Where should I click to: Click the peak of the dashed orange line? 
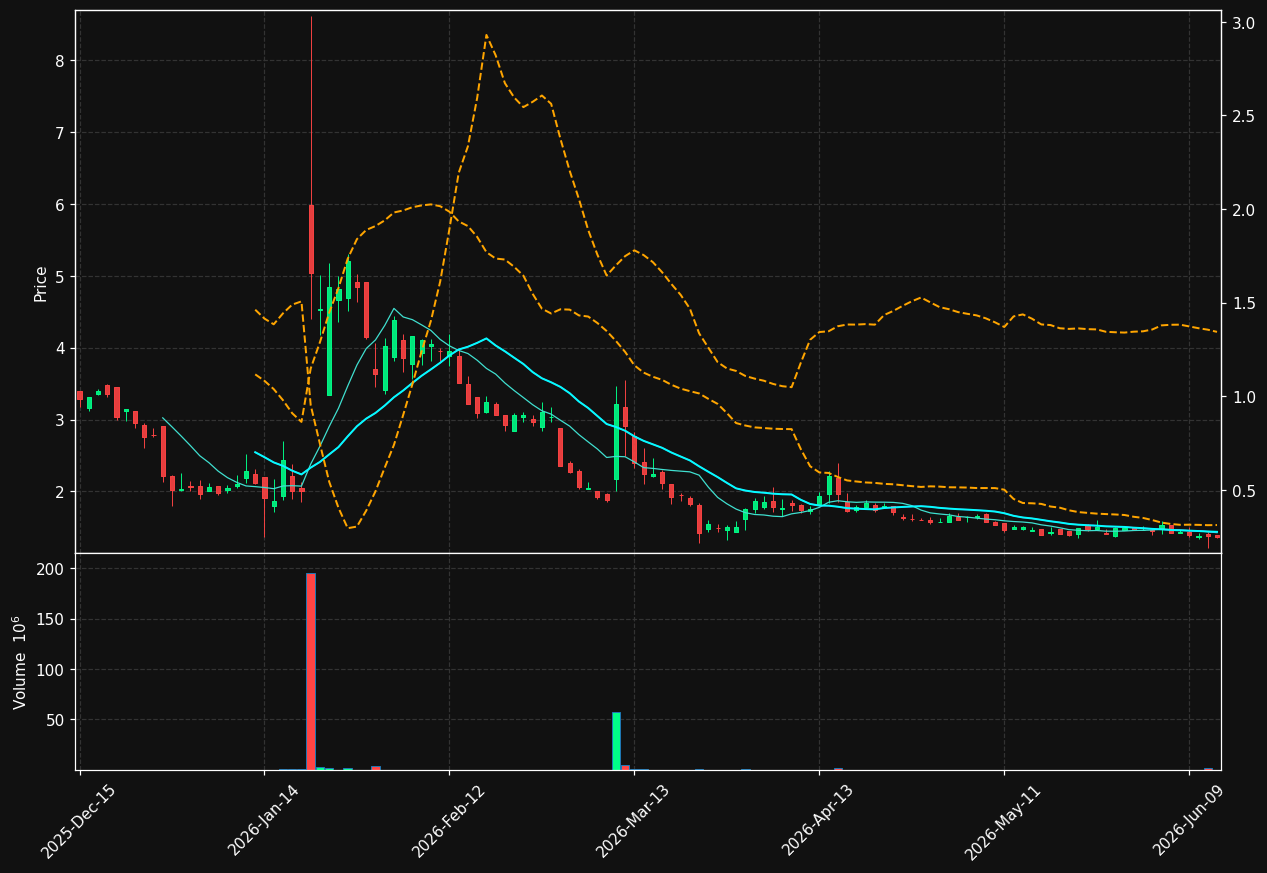486,35
